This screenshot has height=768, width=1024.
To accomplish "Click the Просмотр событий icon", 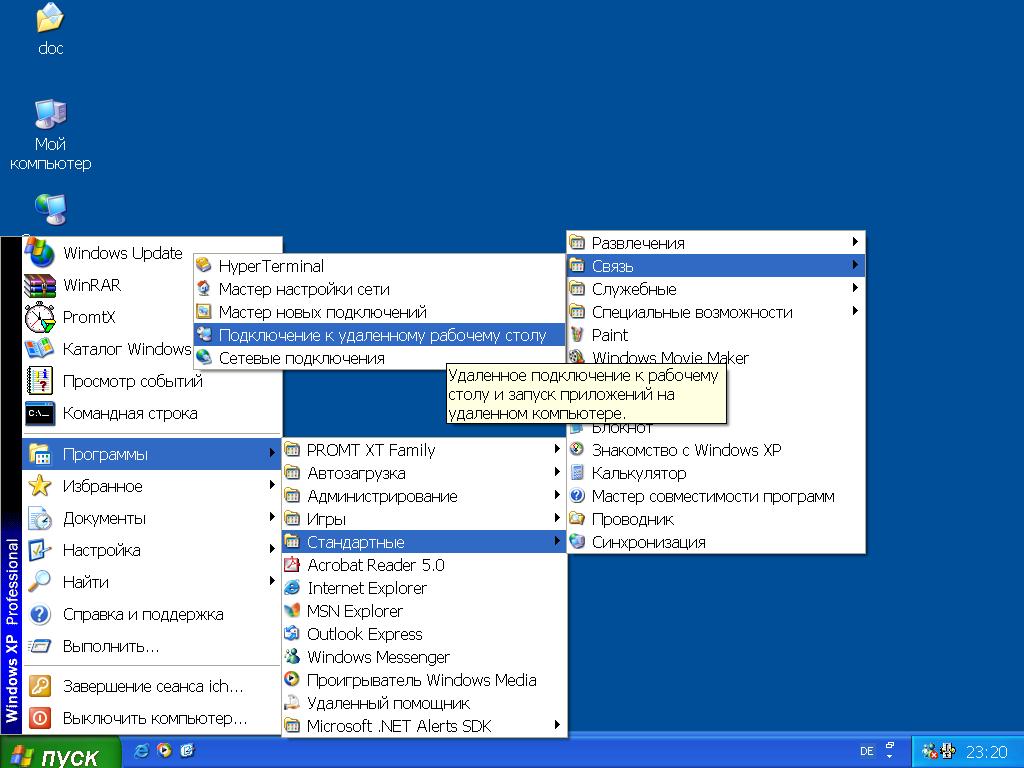I will pos(40,381).
